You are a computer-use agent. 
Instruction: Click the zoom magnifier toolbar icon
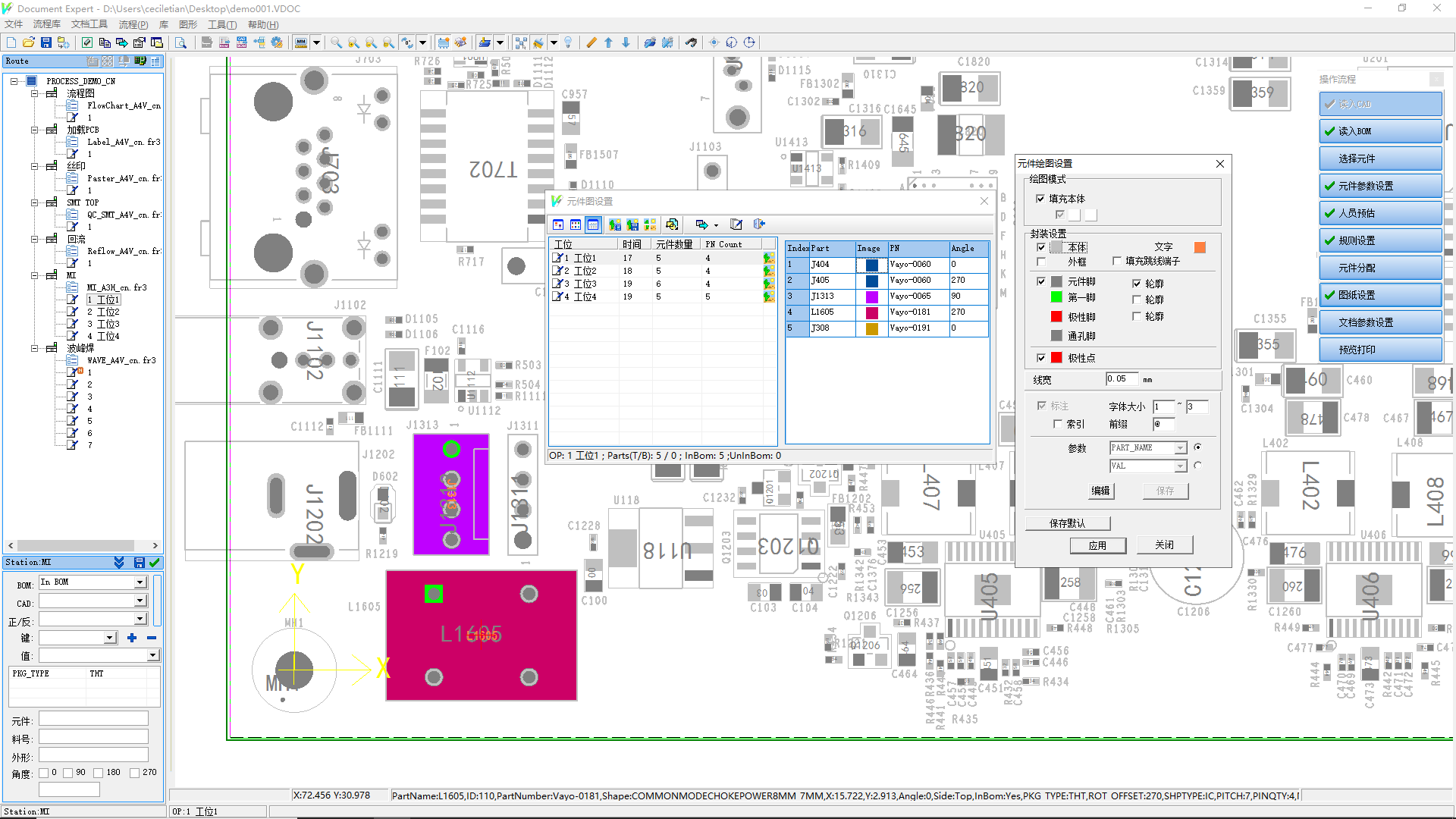335,42
